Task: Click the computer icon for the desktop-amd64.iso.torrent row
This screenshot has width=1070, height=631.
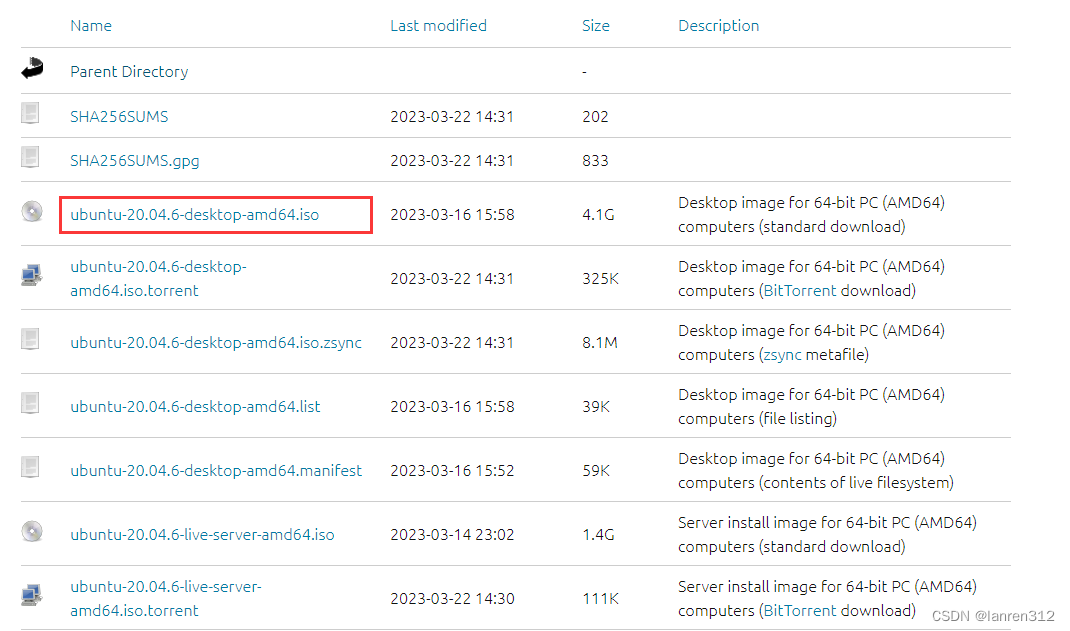Action: (31, 275)
